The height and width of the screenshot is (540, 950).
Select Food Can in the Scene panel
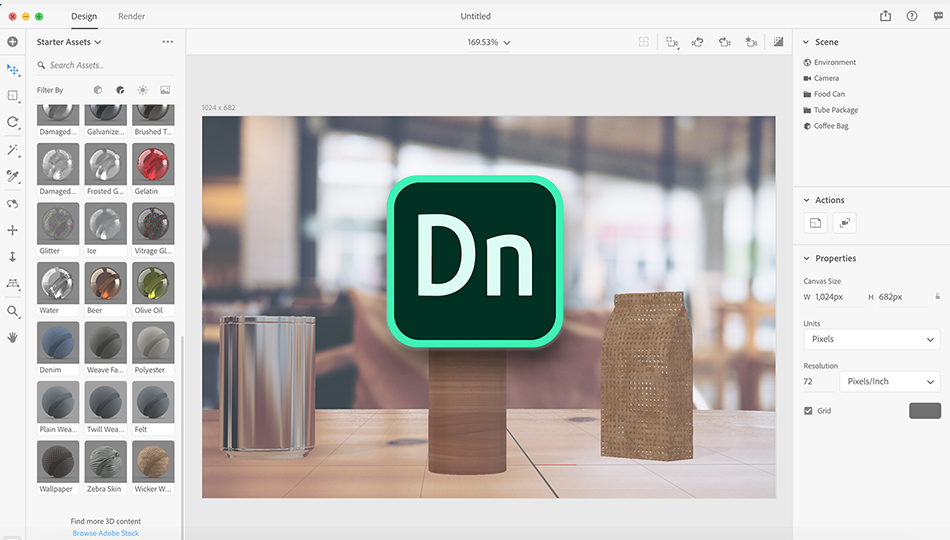point(824,94)
